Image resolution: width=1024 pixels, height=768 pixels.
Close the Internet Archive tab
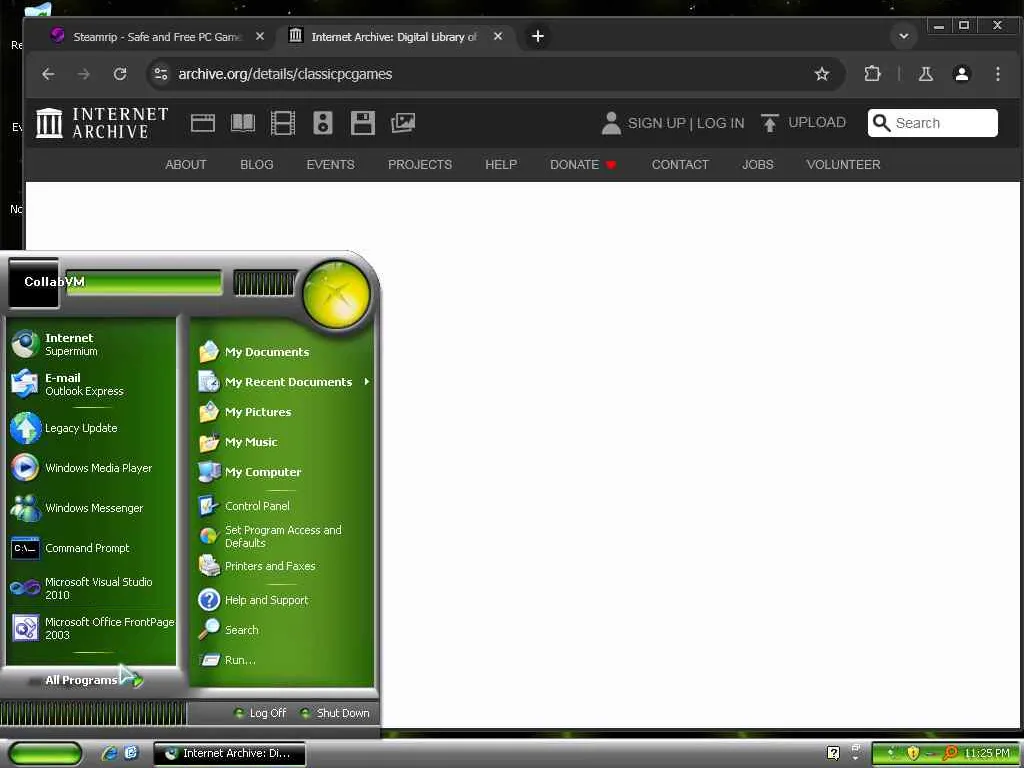click(x=498, y=37)
